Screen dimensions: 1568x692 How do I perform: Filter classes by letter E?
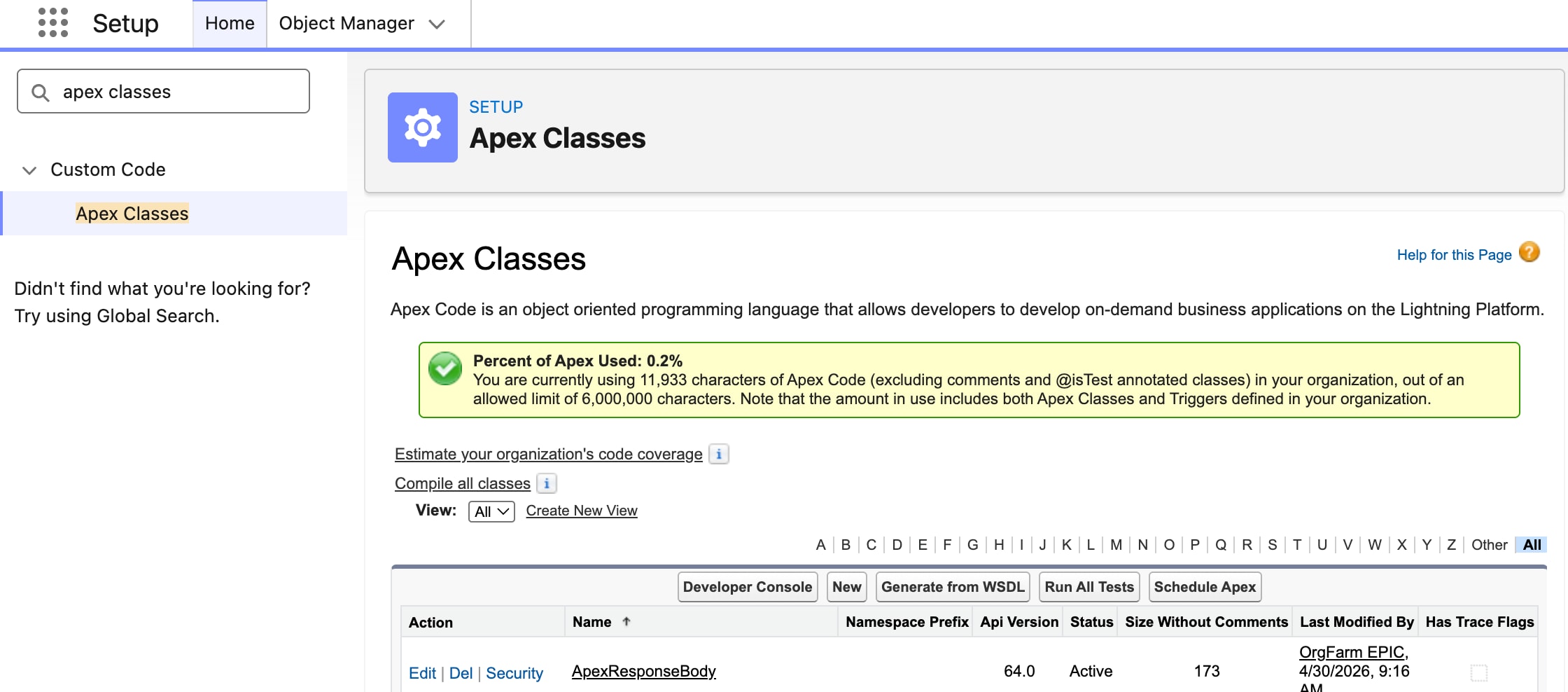click(923, 545)
